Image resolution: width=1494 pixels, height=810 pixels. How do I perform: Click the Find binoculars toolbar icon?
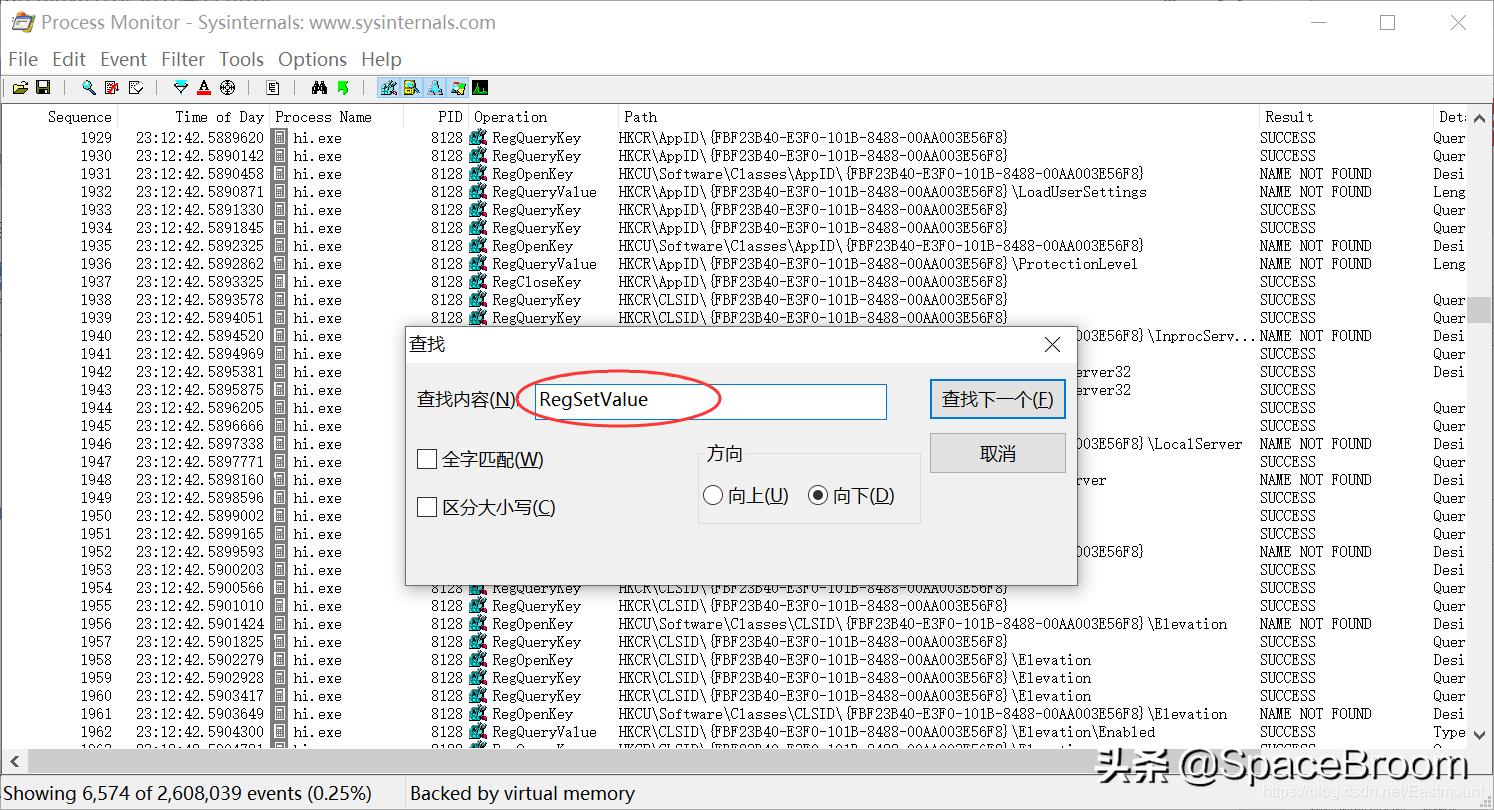click(319, 88)
